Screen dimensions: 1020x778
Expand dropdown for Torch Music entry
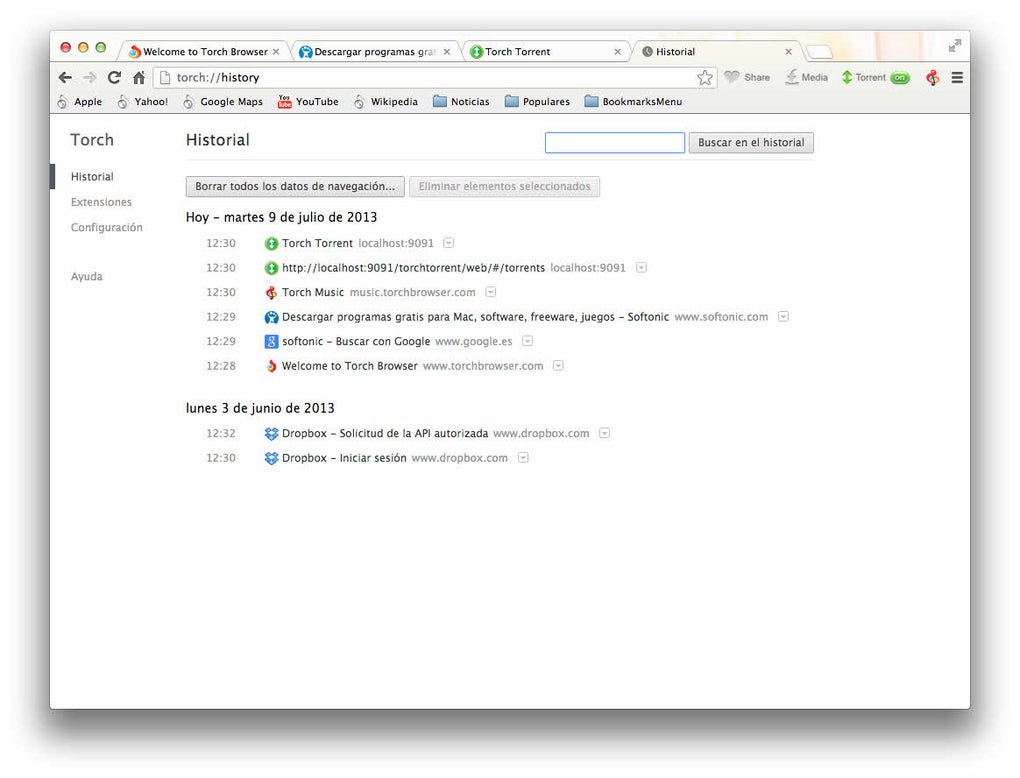[490, 292]
